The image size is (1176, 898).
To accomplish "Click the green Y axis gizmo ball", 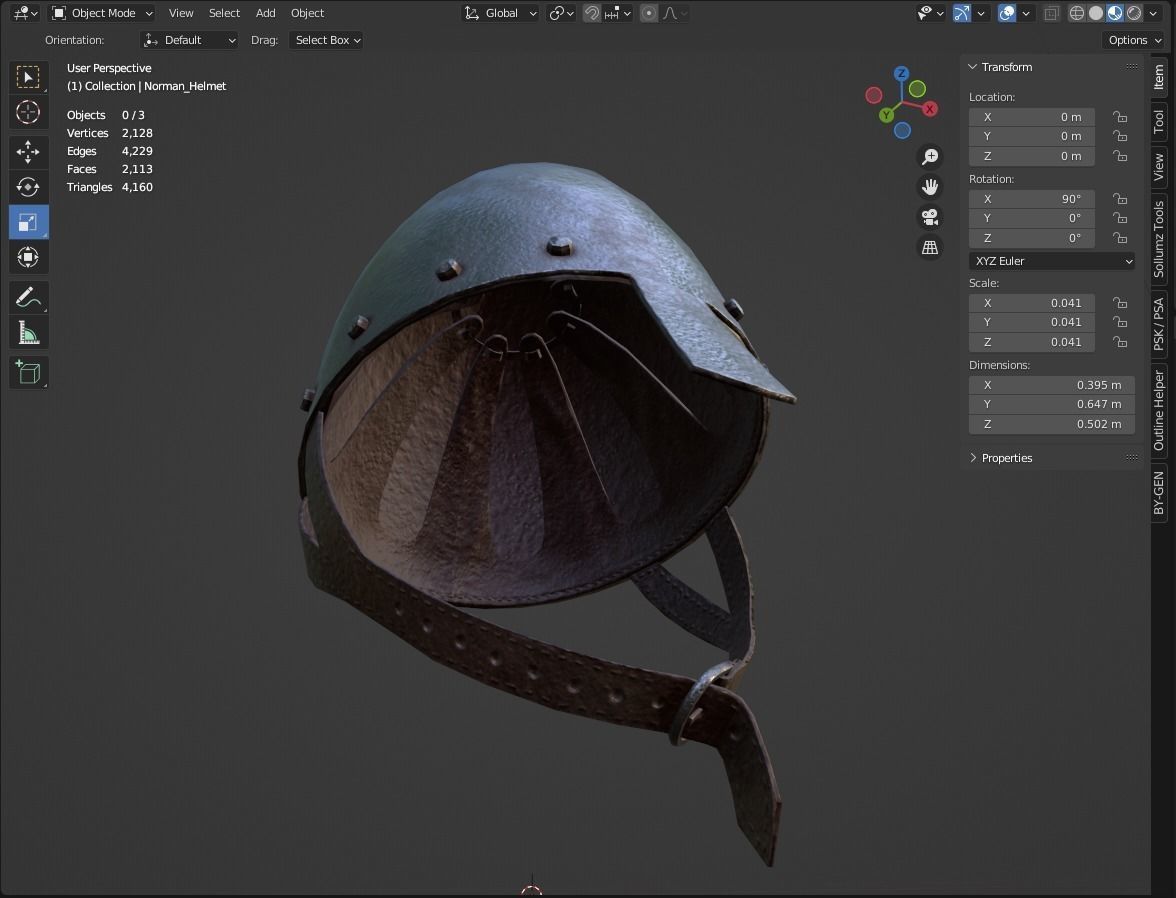I will point(886,115).
